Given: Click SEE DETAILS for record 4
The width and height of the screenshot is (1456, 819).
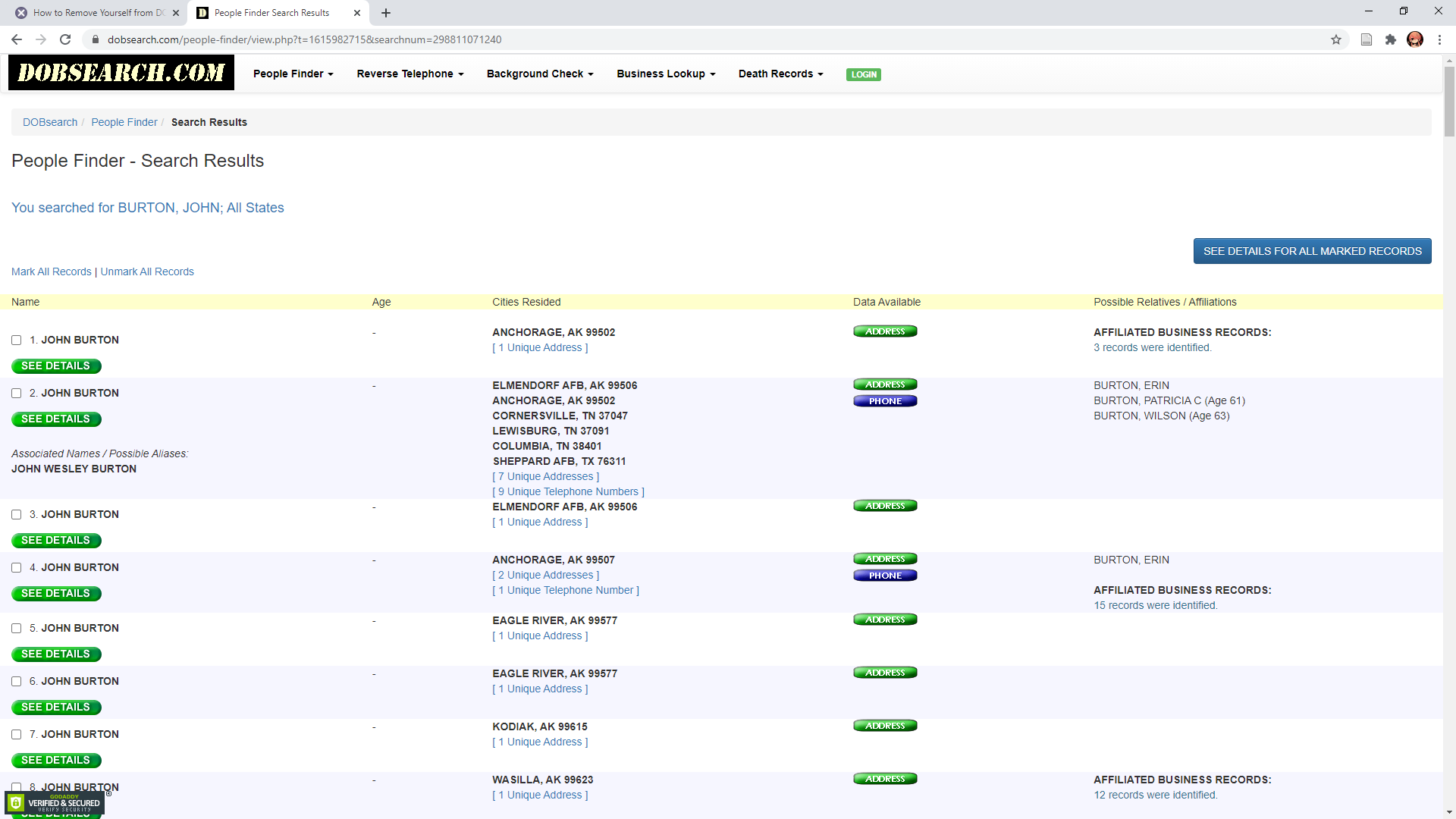Looking at the screenshot, I should [56, 594].
